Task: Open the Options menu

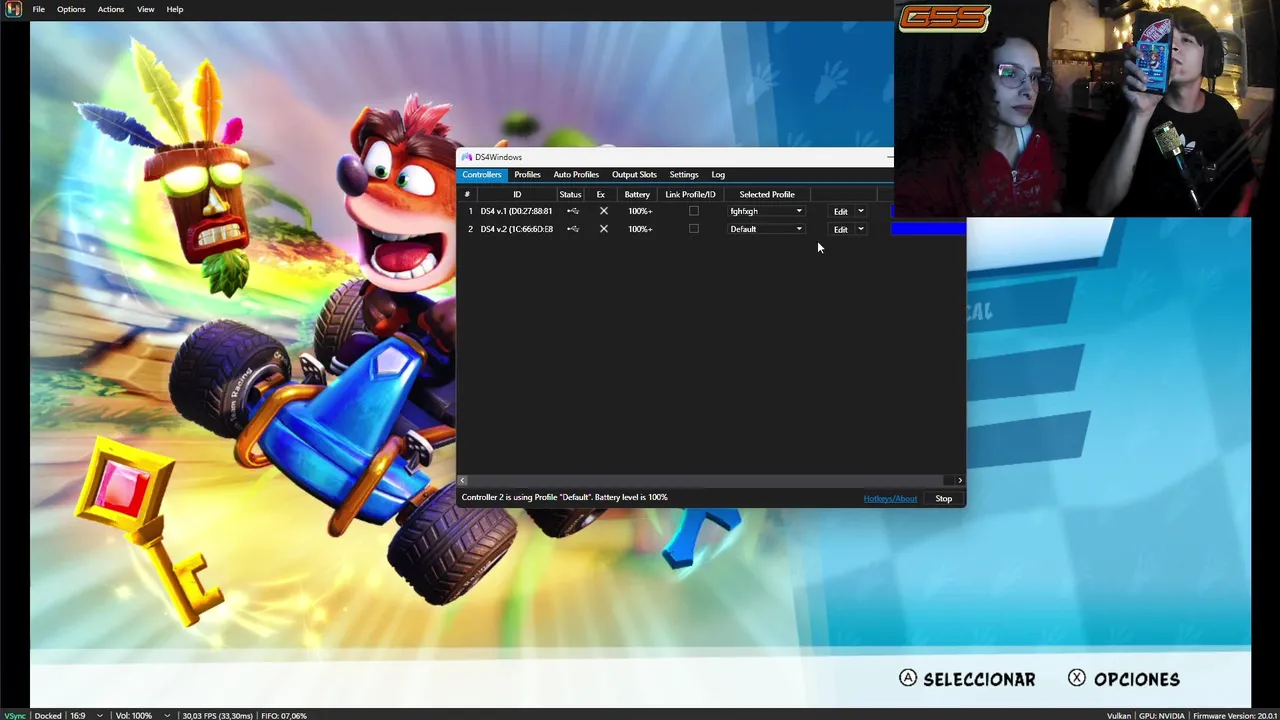Action: coord(71,9)
